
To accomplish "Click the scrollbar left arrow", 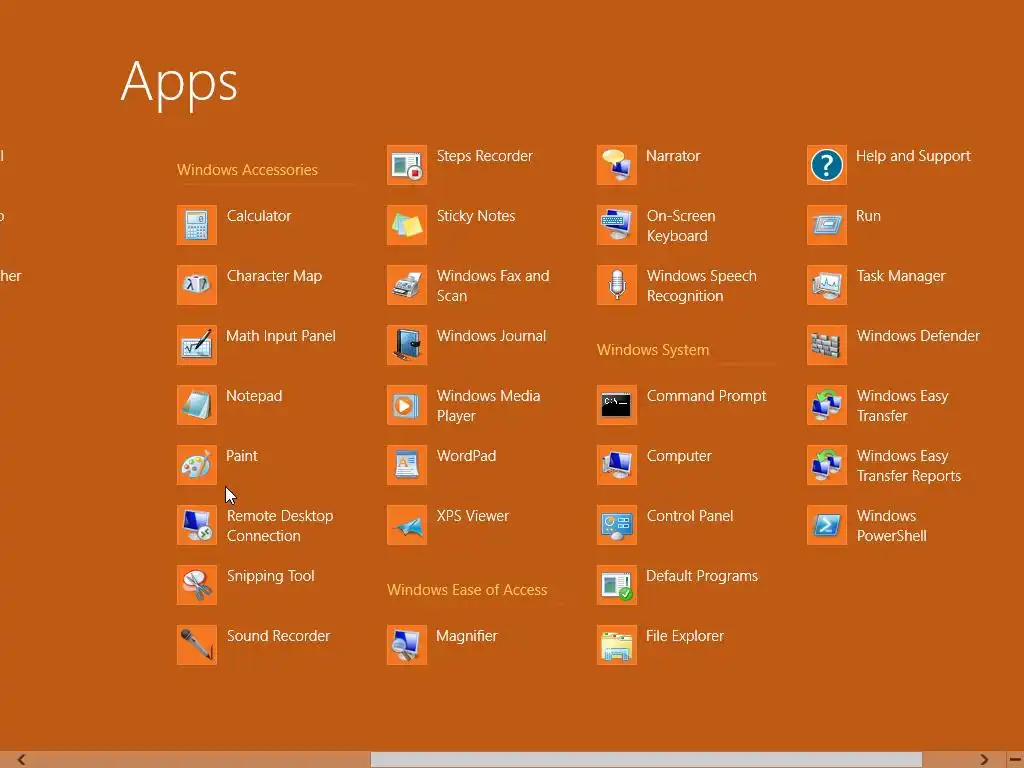I will tap(22, 760).
